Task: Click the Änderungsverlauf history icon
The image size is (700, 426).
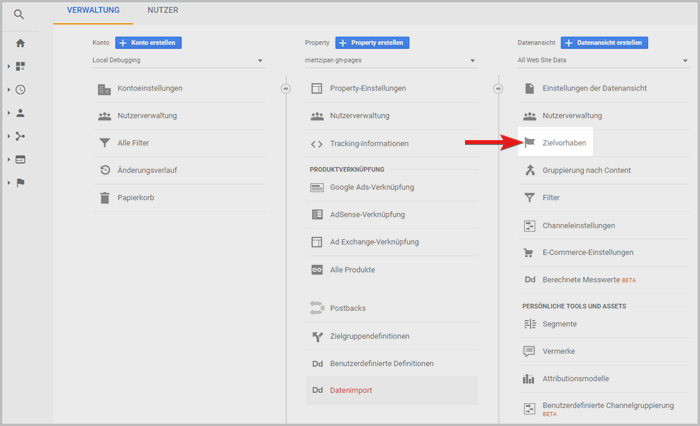Action: click(105, 170)
